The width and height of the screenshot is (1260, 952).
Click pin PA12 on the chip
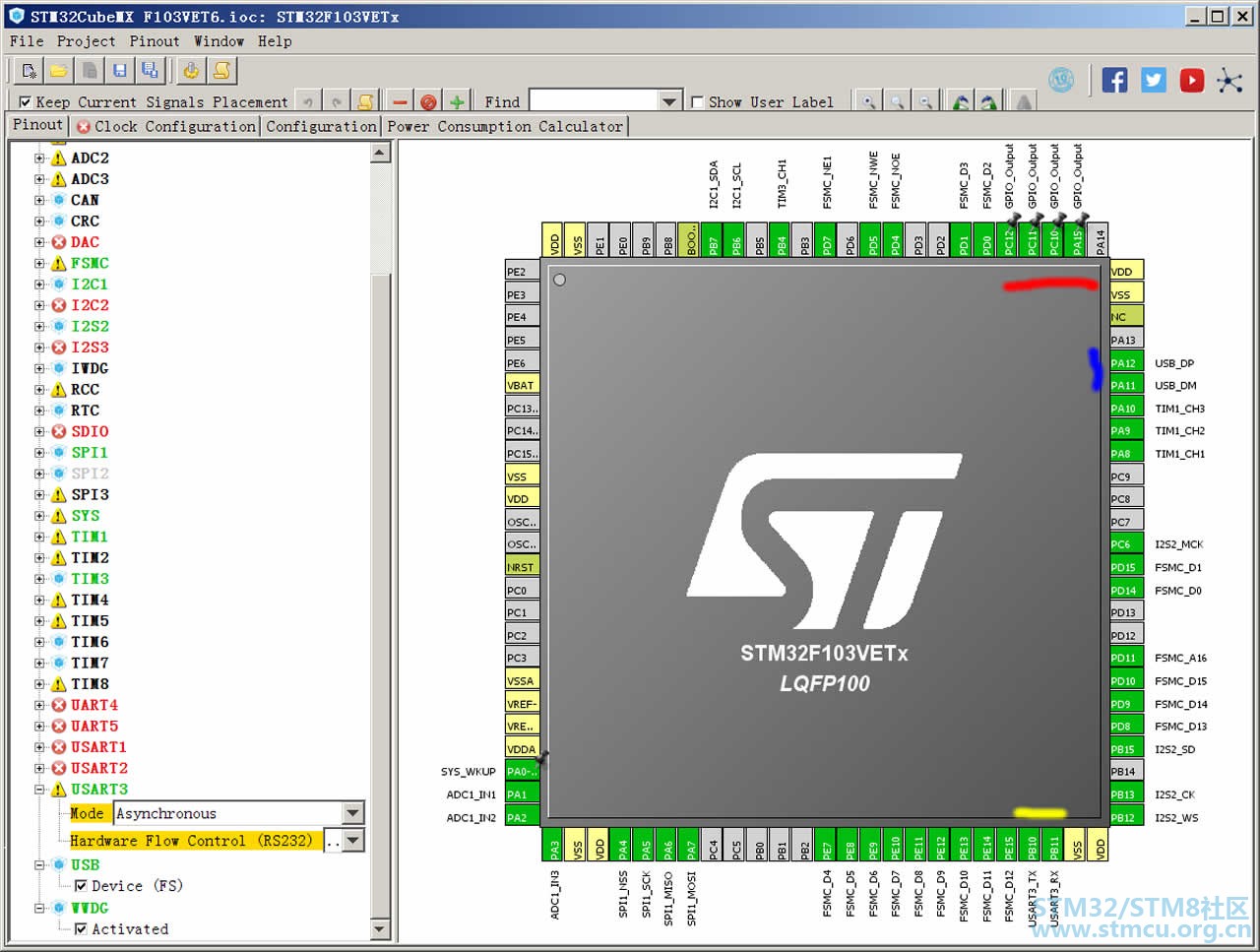[x=1126, y=362]
